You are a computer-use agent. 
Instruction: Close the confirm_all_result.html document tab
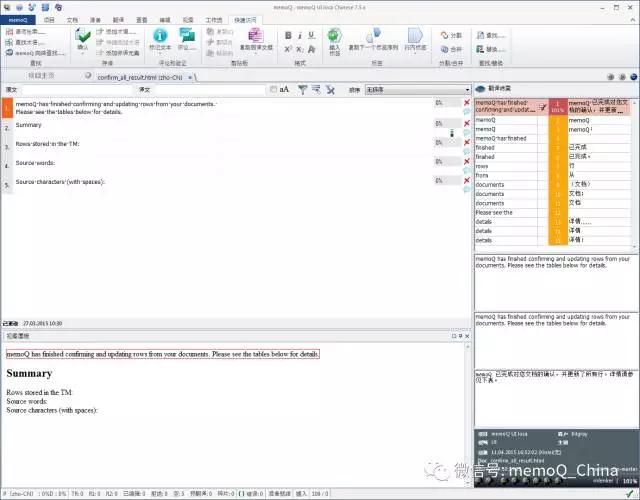coord(190,77)
